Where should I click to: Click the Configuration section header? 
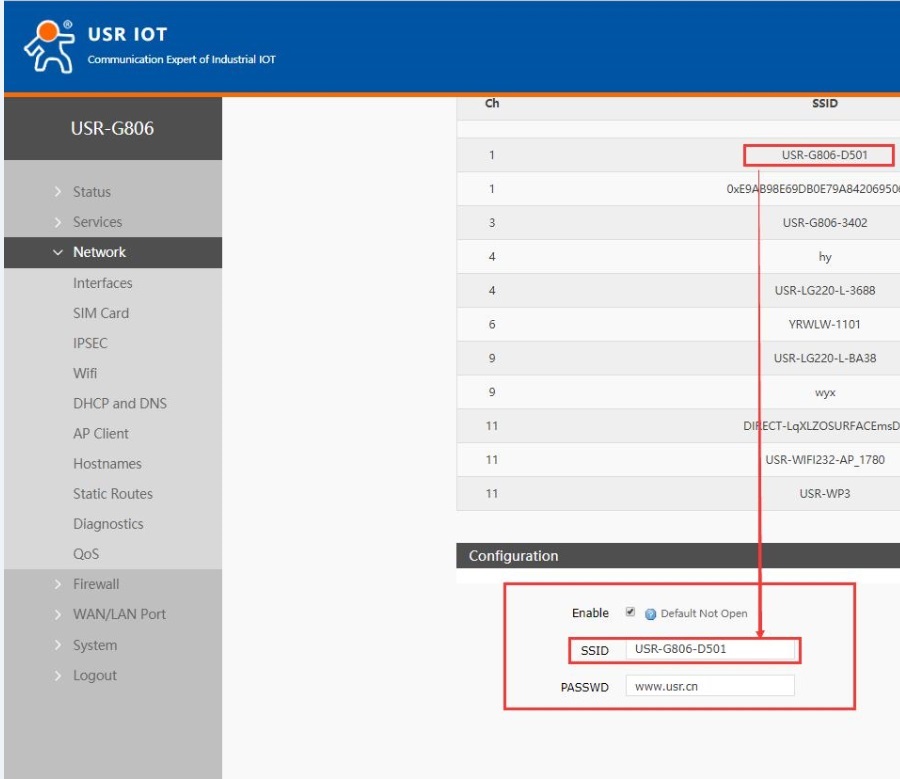tap(678, 556)
